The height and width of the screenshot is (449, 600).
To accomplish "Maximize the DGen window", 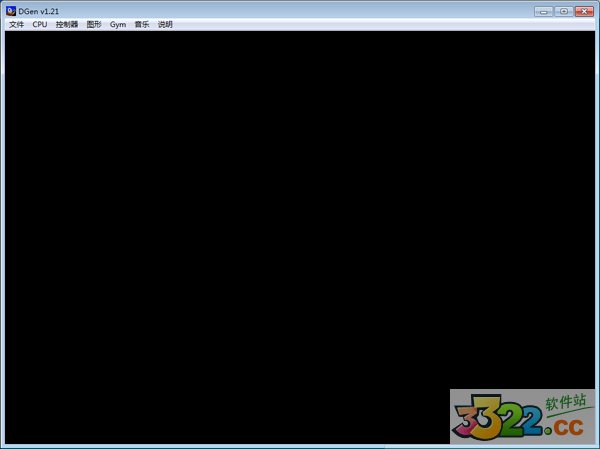I will point(564,10).
